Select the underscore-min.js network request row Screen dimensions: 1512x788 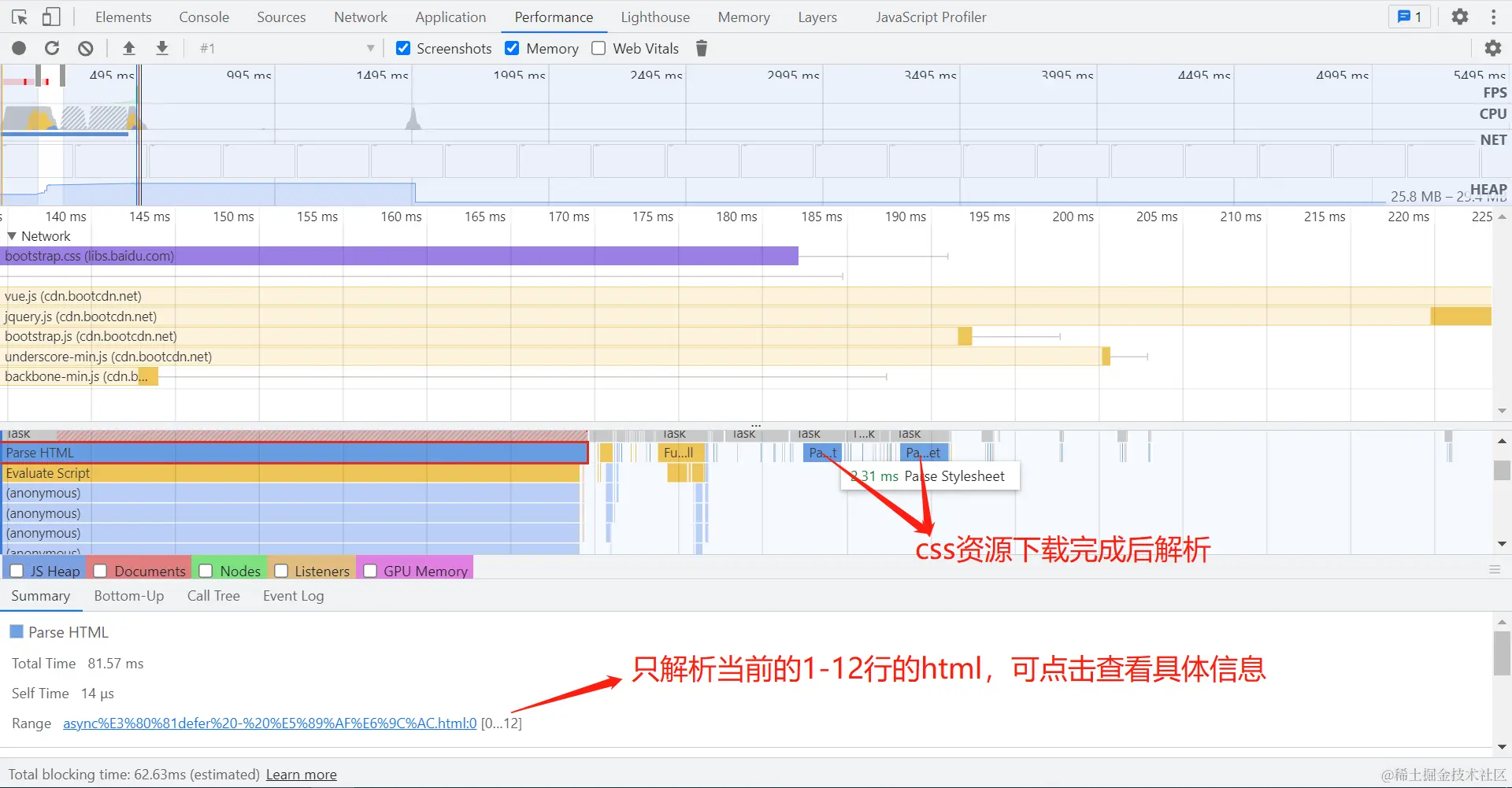(555, 357)
